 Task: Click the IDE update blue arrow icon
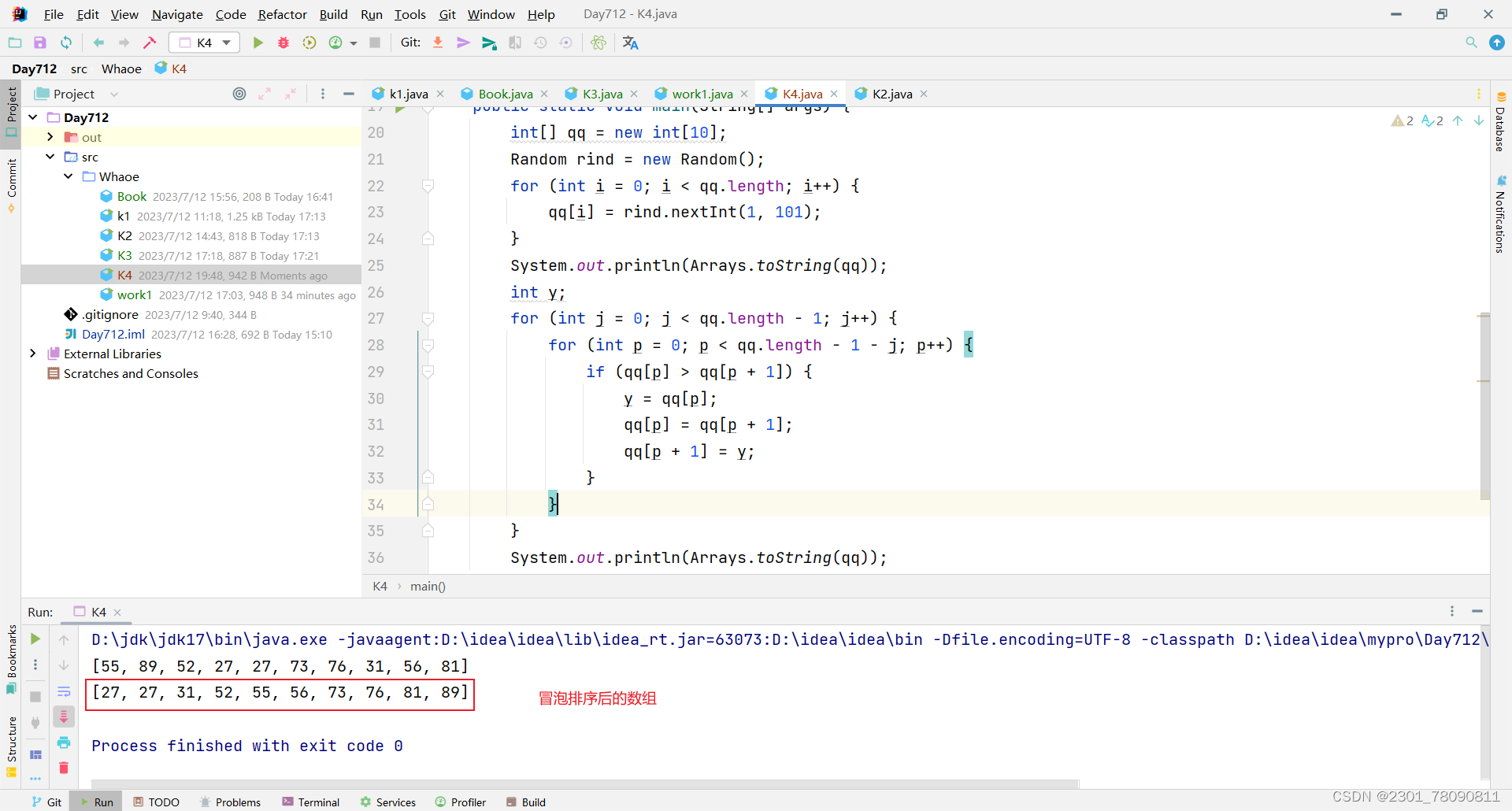pyautogui.click(x=1497, y=43)
